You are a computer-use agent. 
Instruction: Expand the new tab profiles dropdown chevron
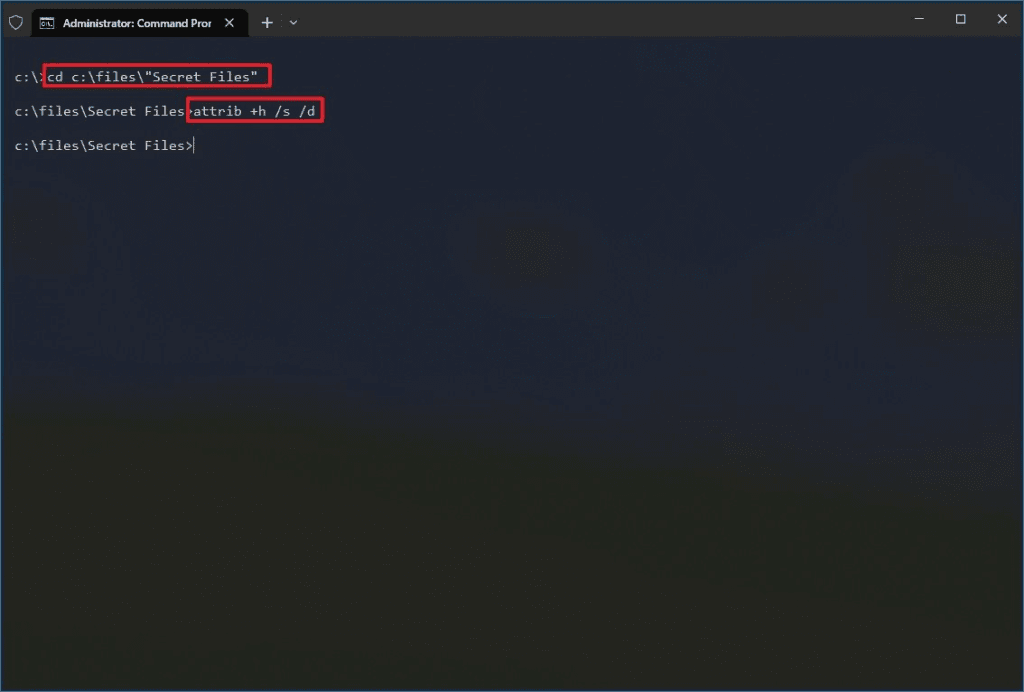point(293,23)
